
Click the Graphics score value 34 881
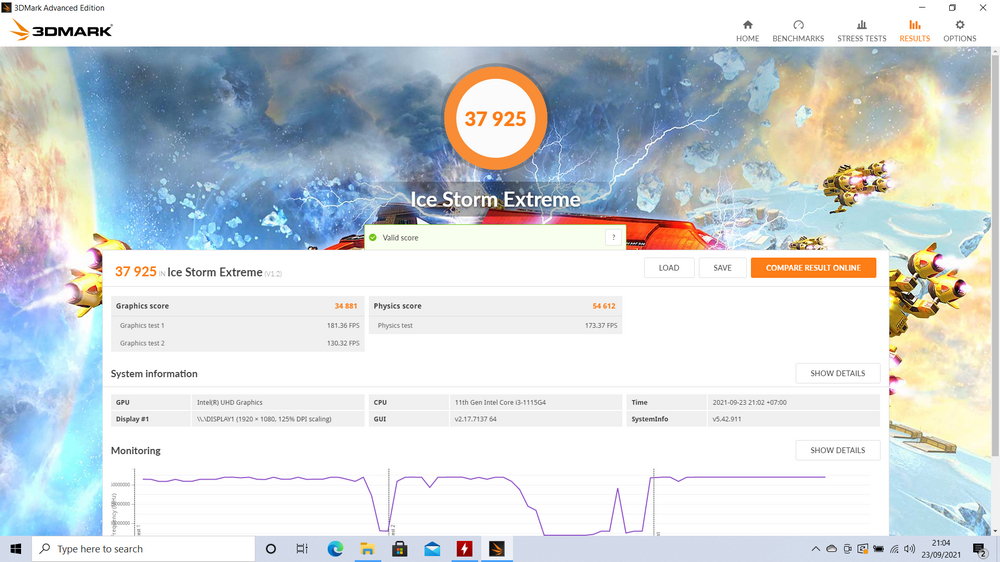tap(346, 306)
